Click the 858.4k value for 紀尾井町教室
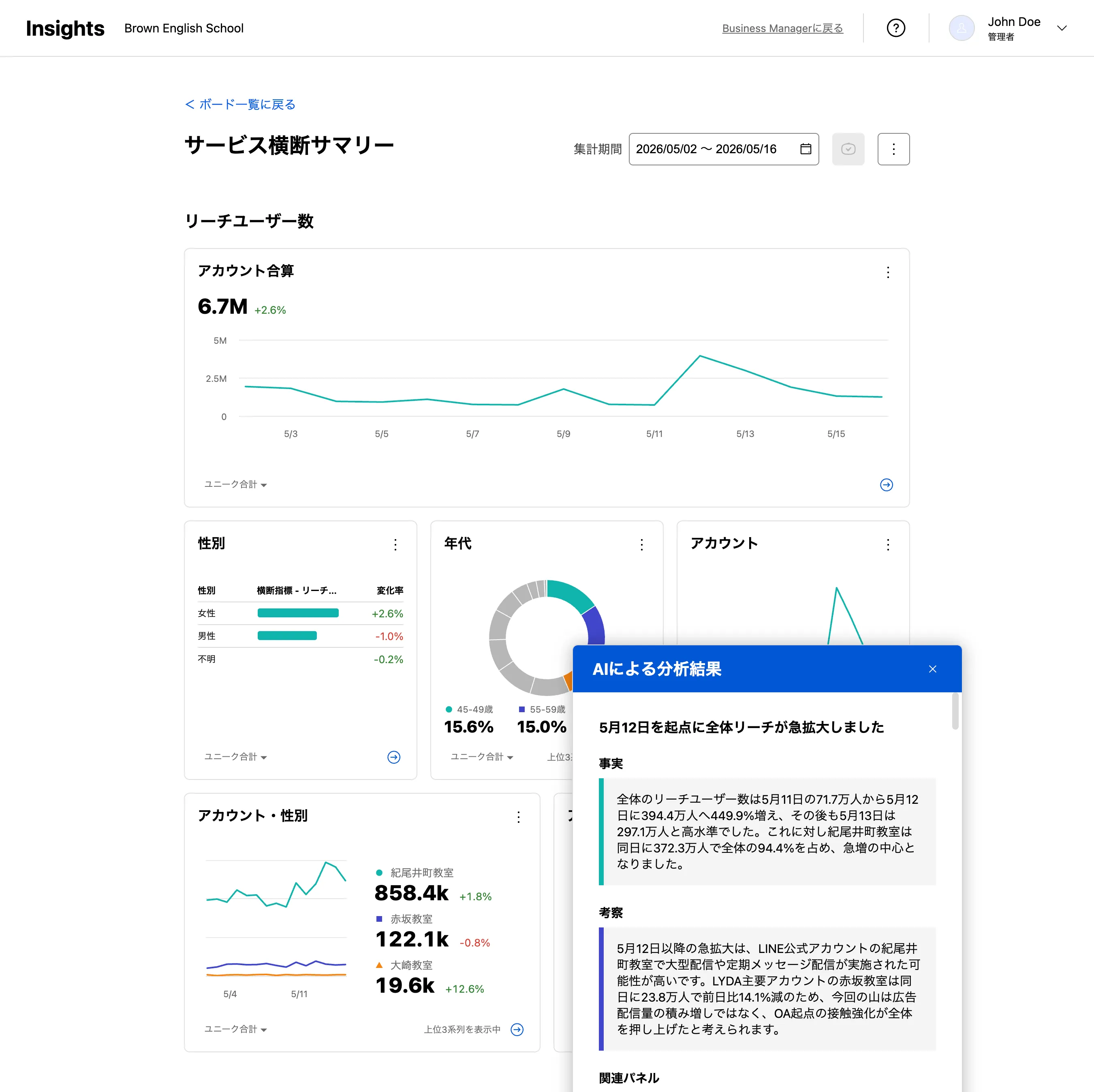Viewport: 1094px width, 1092px height. point(411,893)
